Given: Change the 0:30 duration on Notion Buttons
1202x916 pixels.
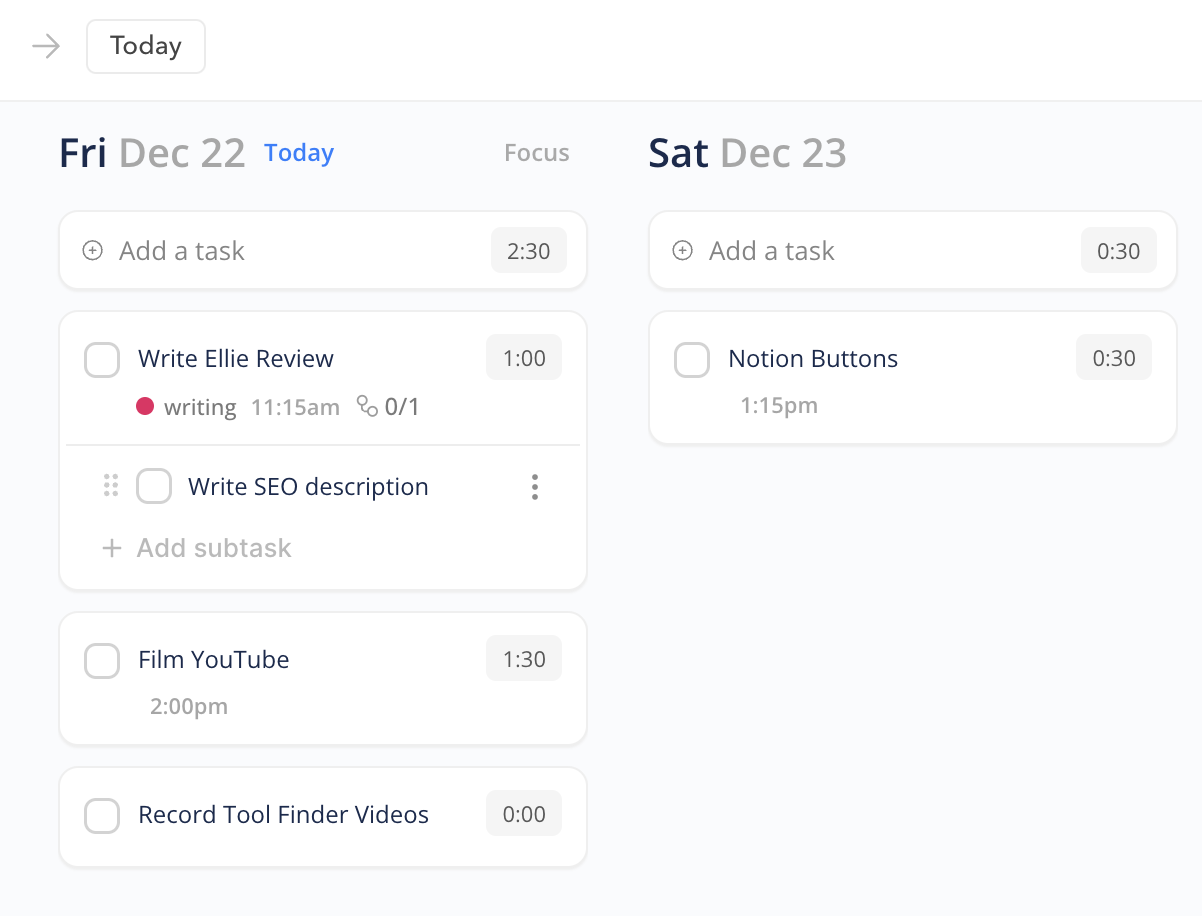Looking at the screenshot, I should click(x=1113, y=357).
